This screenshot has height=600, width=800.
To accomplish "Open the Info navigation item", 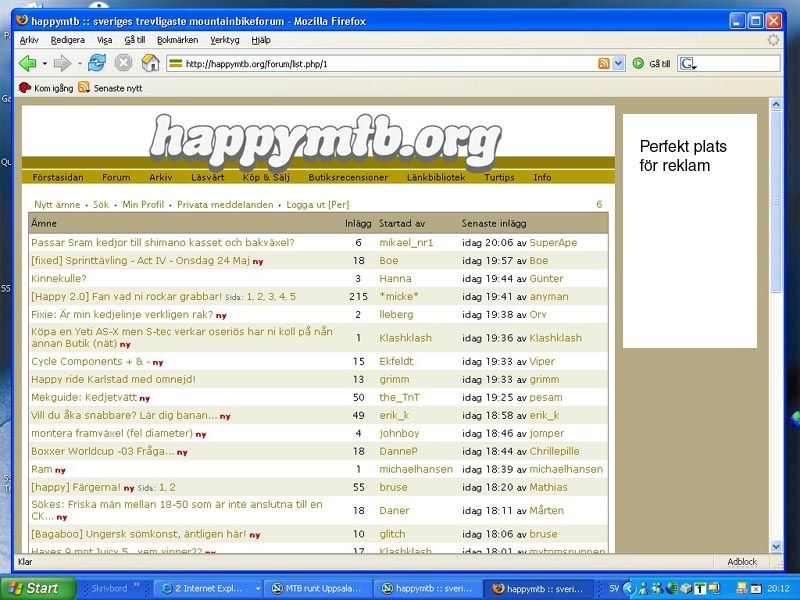I will [542, 177].
